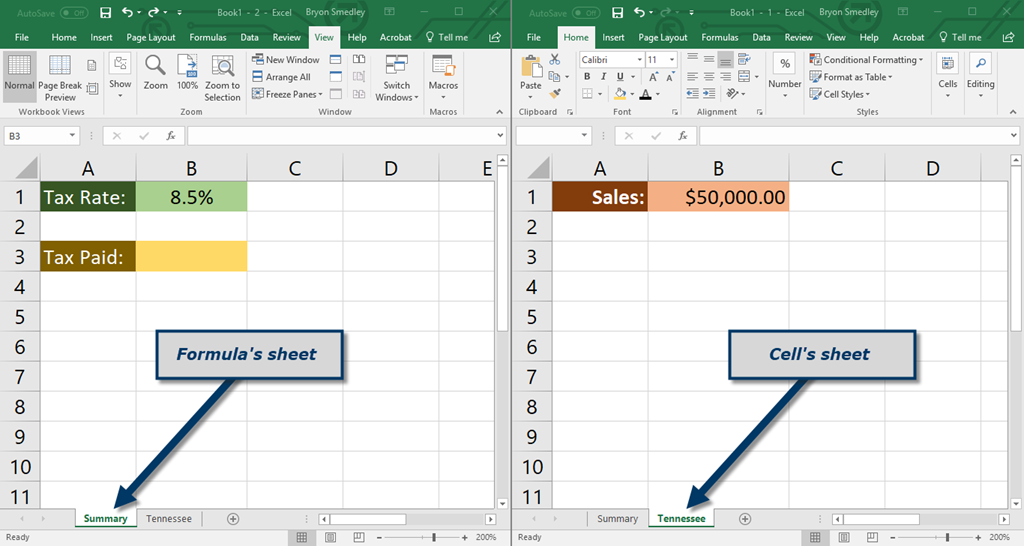Select the Format Painter brush icon

coord(555,94)
